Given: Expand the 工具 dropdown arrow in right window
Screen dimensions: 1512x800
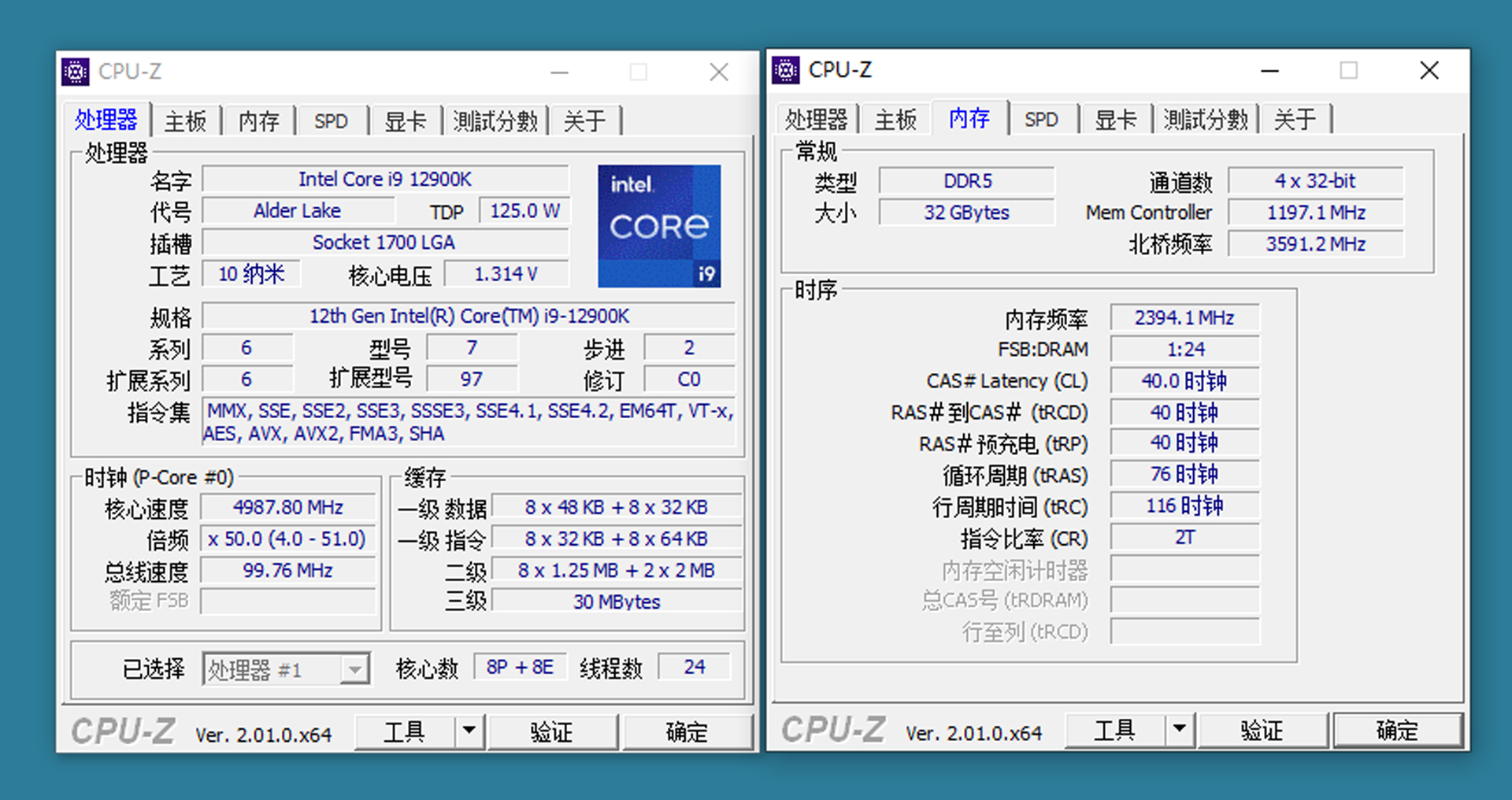Looking at the screenshot, I should [1180, 729].
